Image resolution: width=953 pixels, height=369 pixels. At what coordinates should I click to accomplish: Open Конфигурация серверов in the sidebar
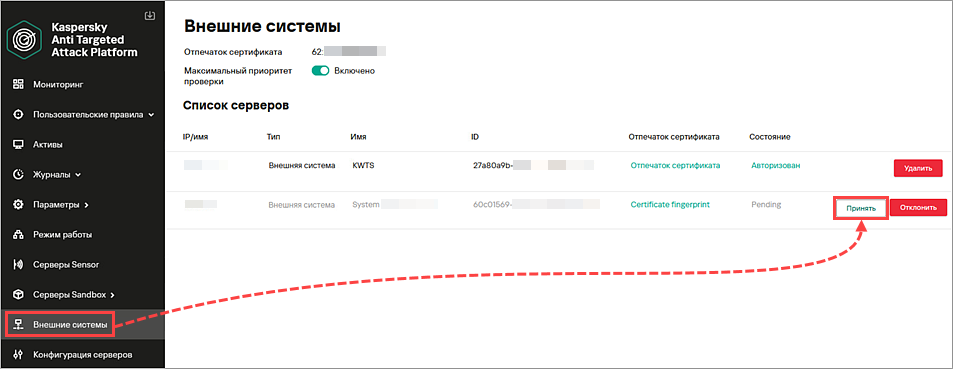(82, 355)
